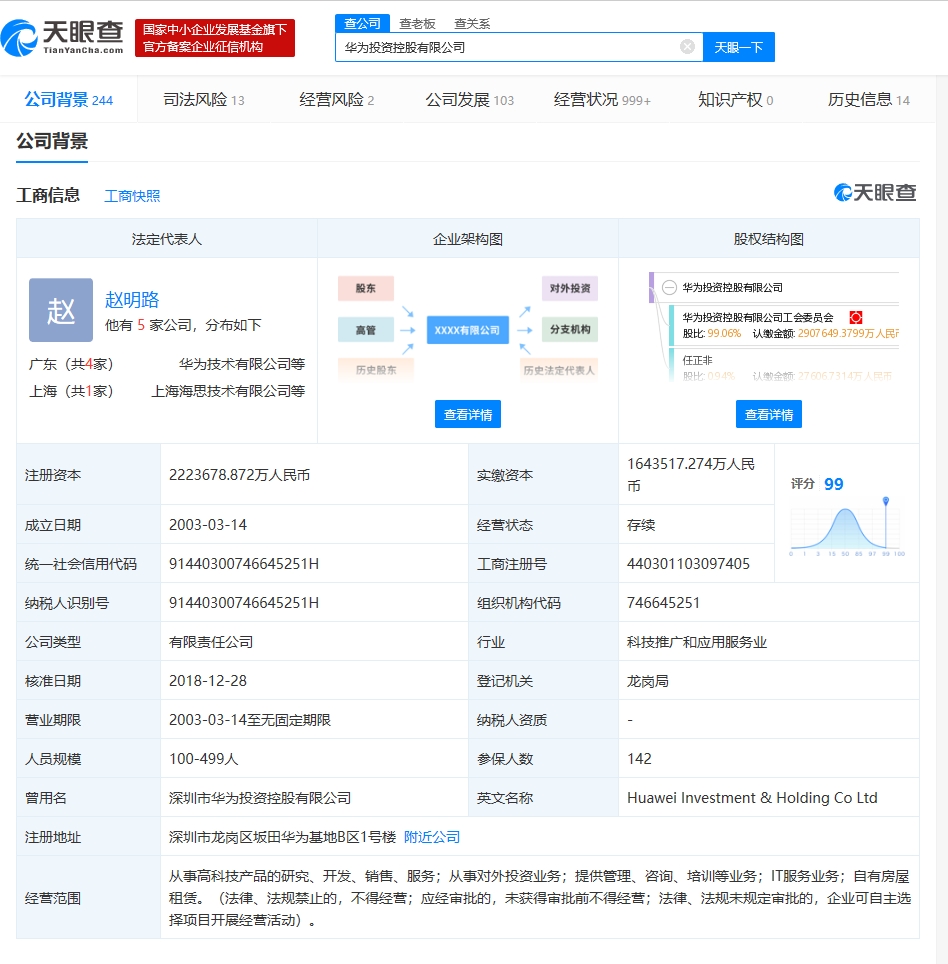The height and width of the screenshot is (964, 948).
Task: Open the 知识产权 0 section tab
Action: point(735,100)
